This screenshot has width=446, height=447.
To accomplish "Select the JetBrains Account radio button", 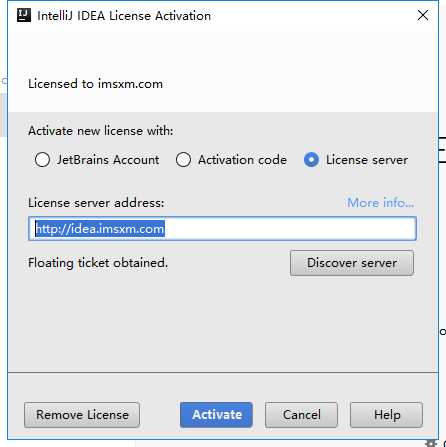I will coord(42,160).
